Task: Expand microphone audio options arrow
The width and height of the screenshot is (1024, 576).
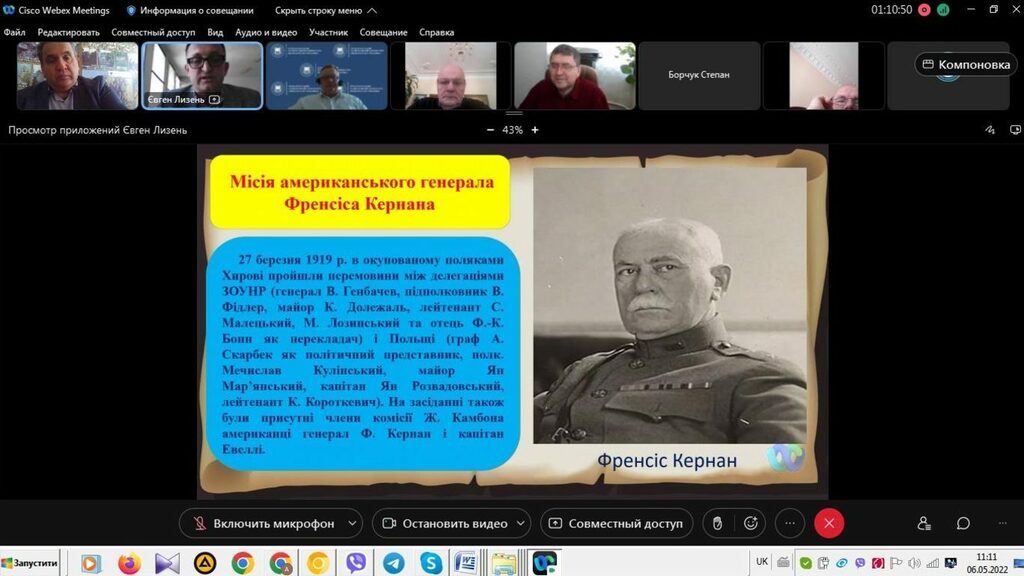Action: tap(352, 523)
